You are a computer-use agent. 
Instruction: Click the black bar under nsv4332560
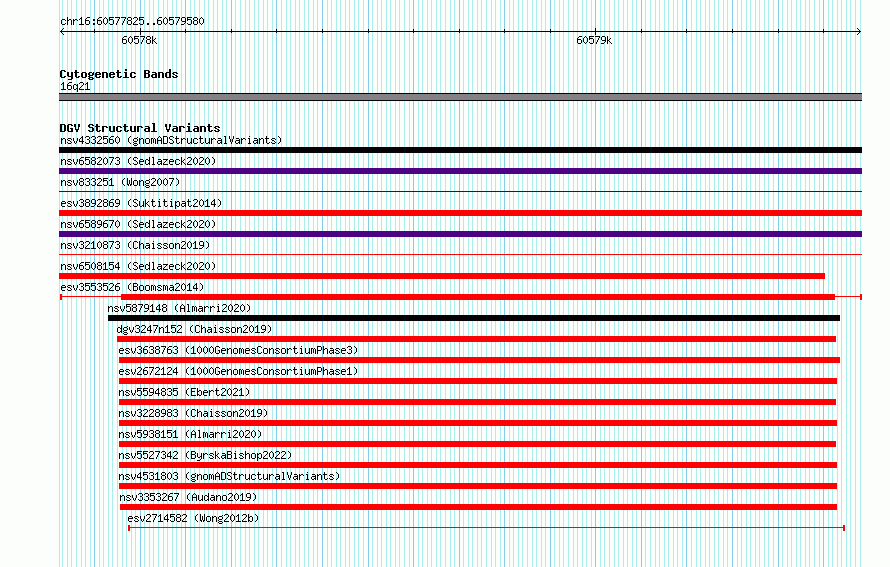pyautogui.click(x=460, y=150)
